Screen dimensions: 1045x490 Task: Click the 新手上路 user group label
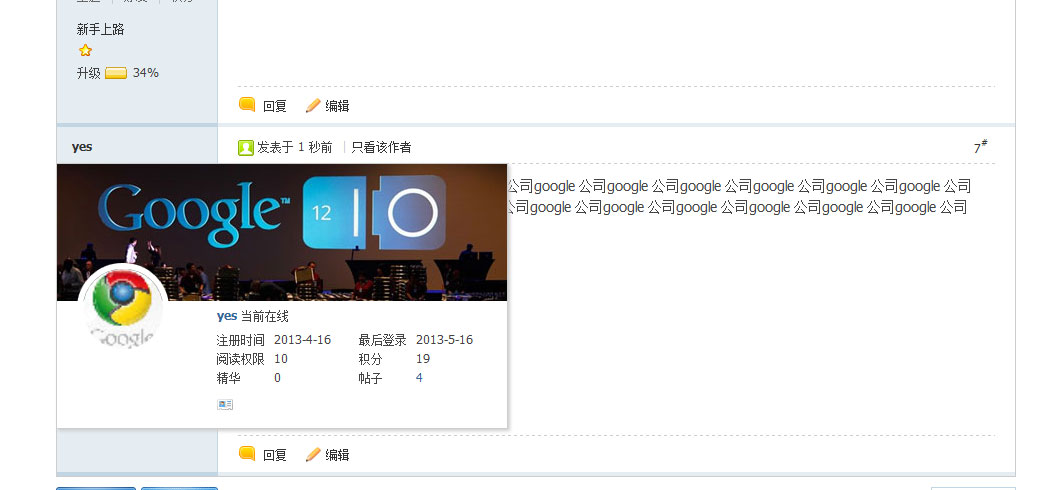101,29
